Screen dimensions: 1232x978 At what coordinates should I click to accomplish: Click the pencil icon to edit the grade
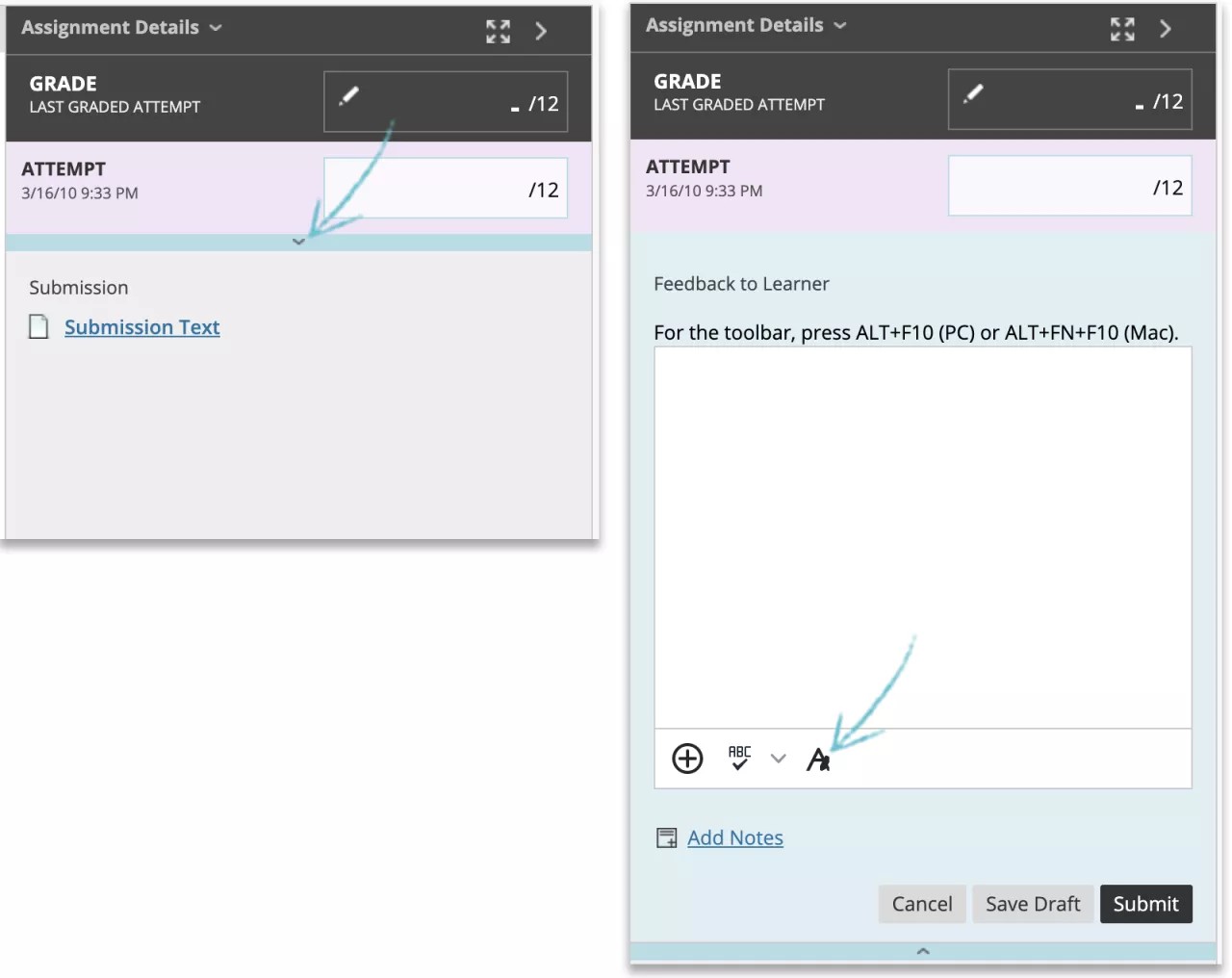pos(349,96)
